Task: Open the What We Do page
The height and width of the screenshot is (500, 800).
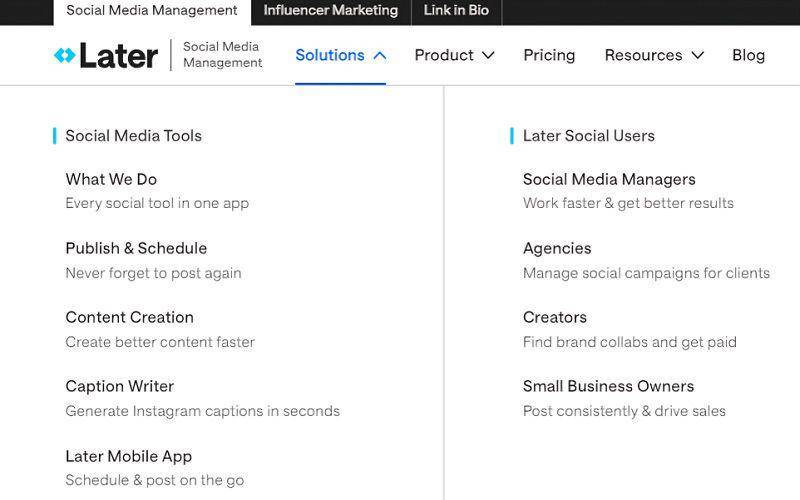Action: (x=111, y=179)
